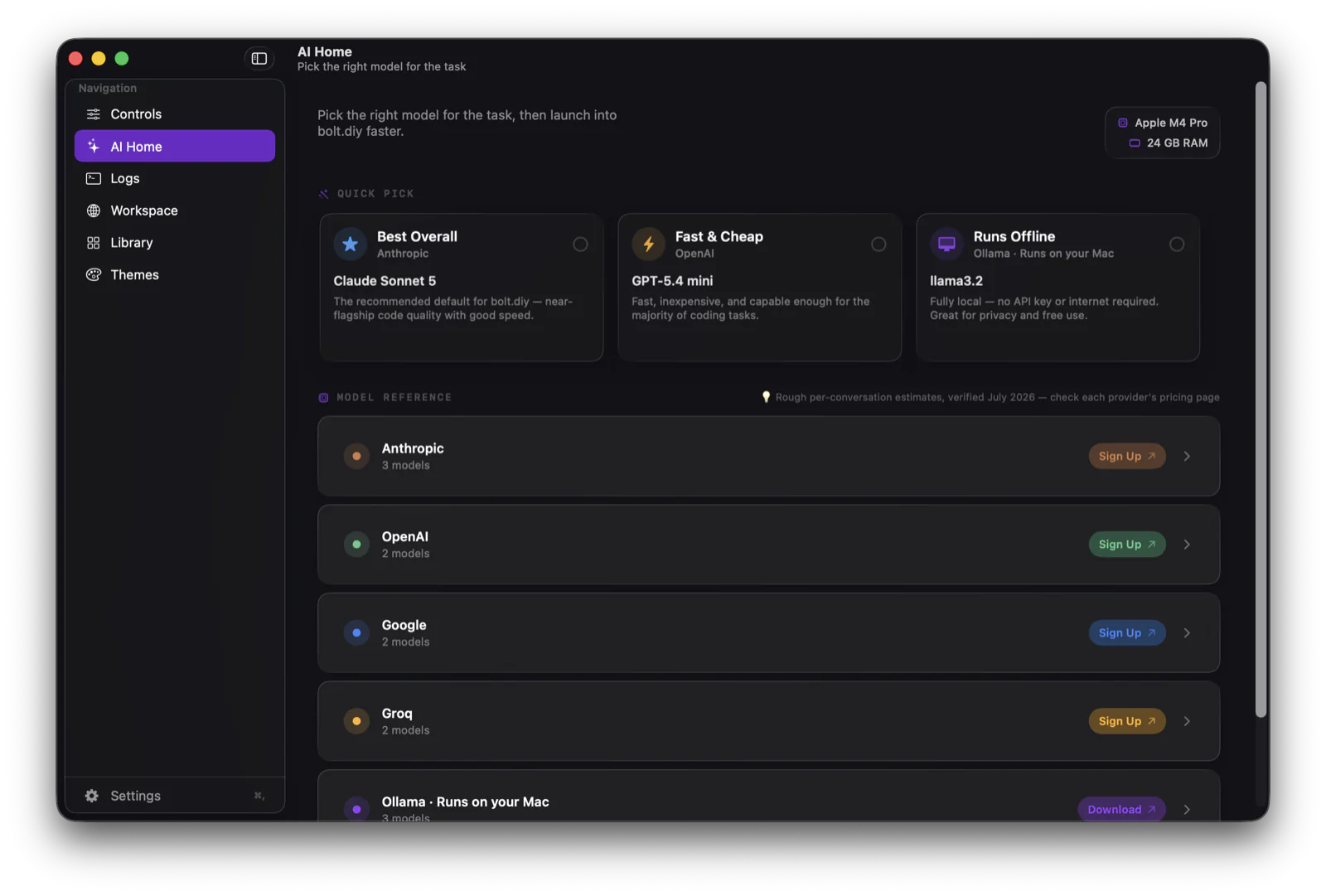Open Settings at the sidebar bottom
The width and height of the screenshot is (1326, 896).
(x=175, y=796)
